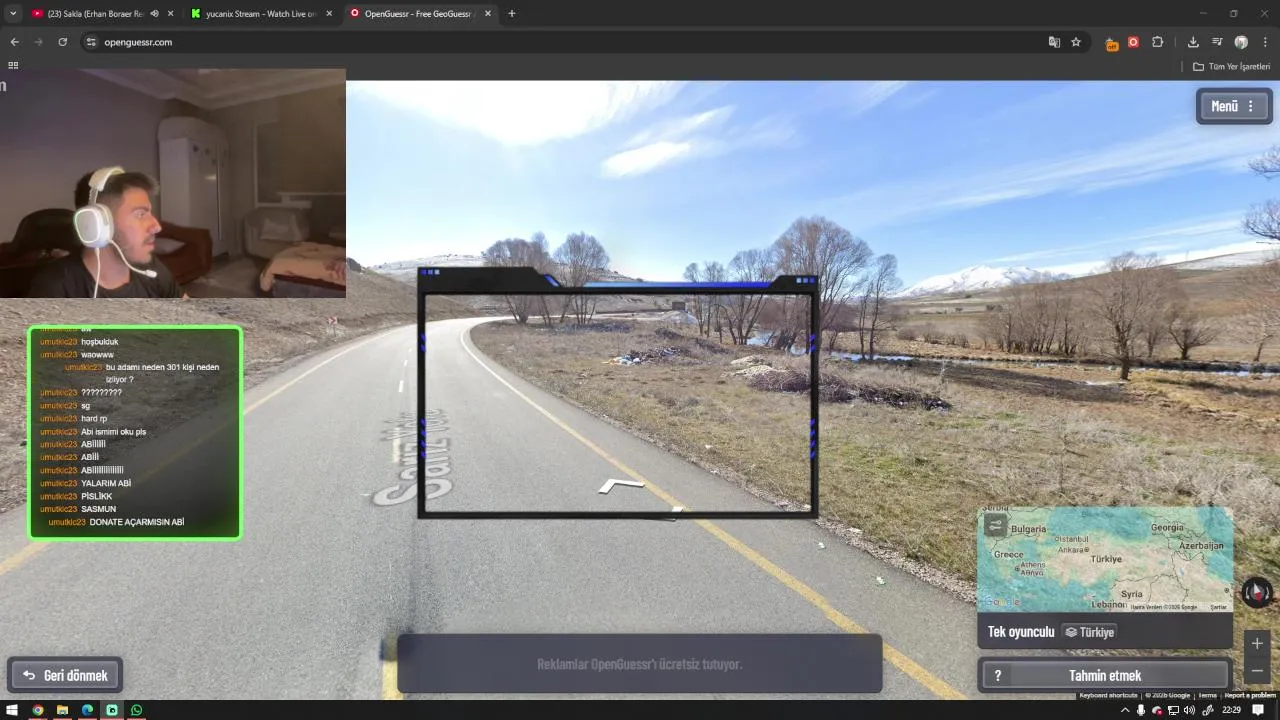1280x720 pixels.
Task: Open the Windows Start menu
Action: coord(12,710)
